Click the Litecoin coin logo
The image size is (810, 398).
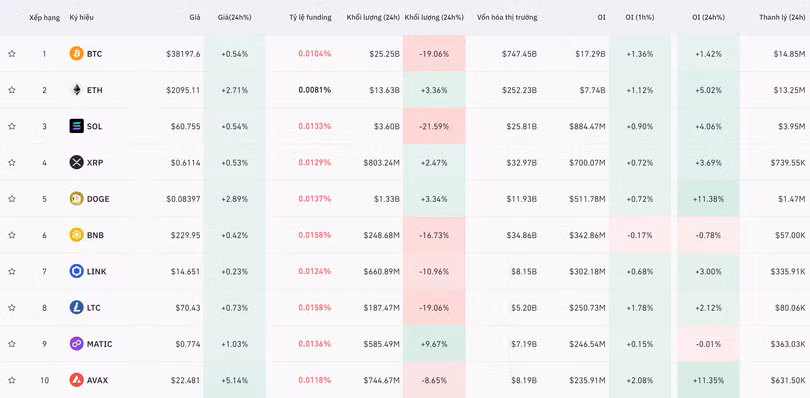tap(76, 308)
